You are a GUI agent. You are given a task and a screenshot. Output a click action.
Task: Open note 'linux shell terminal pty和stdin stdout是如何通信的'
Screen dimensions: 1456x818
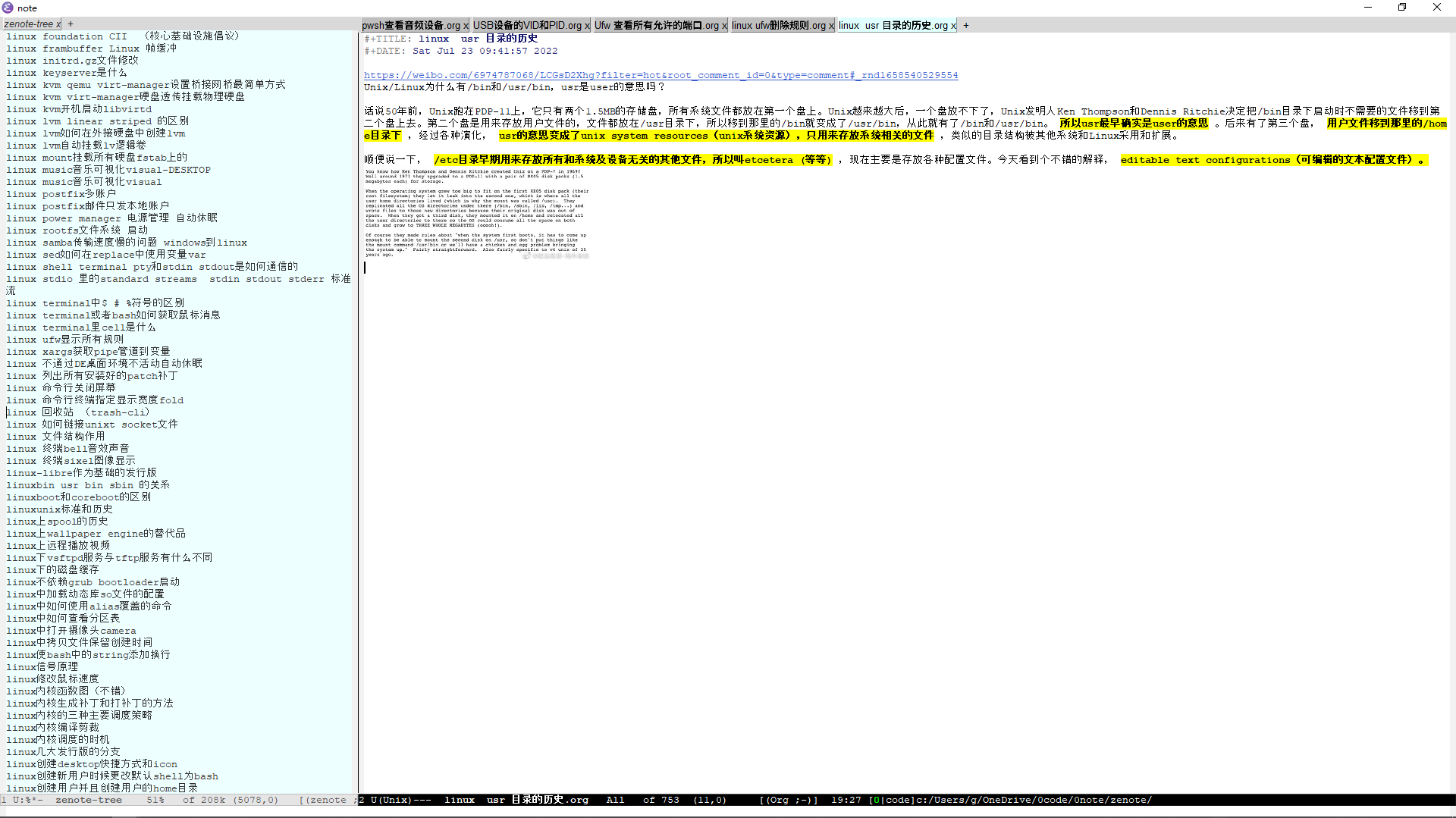click(152, 267)
